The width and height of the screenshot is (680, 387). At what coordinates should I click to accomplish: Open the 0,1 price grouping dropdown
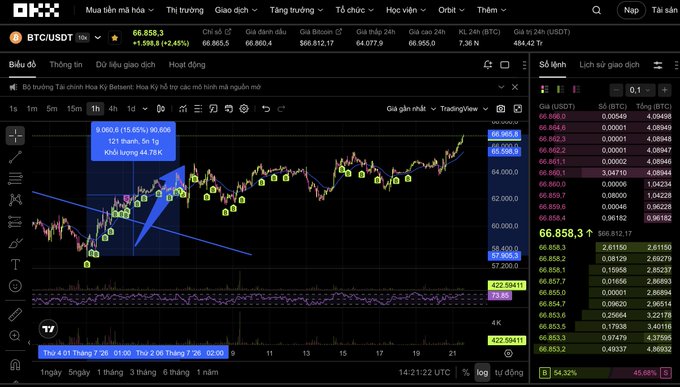pos(640,90)
